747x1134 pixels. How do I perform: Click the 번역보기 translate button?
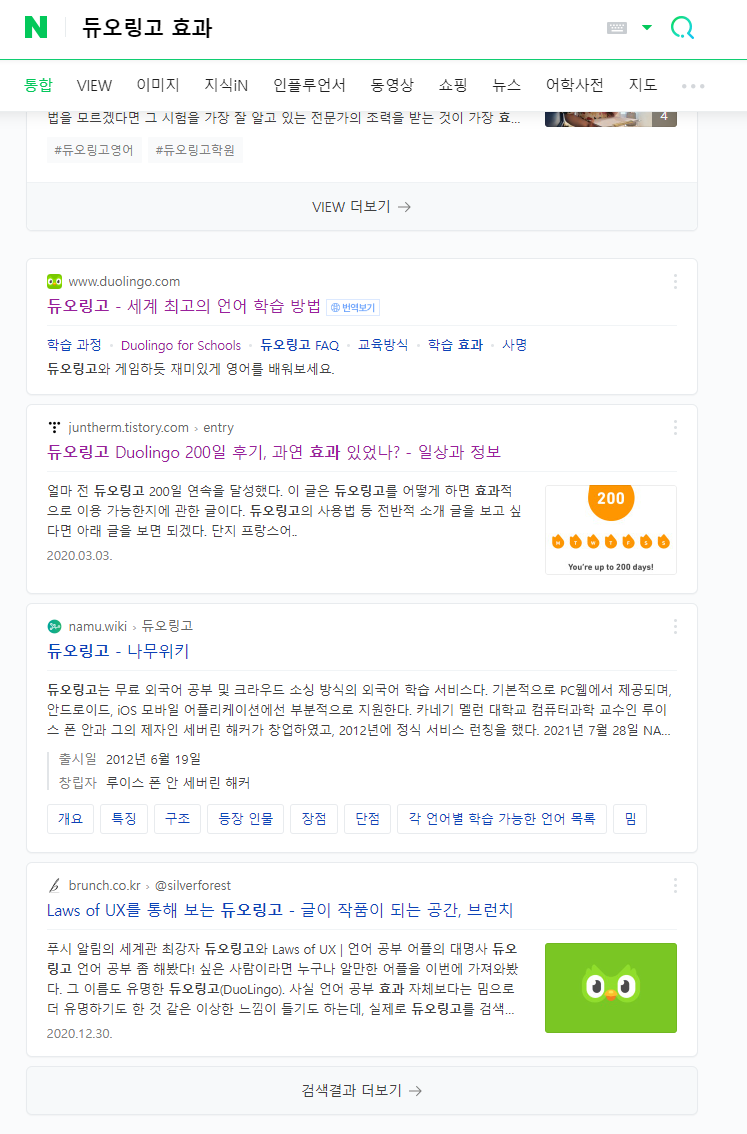pyautogui.click(x=353, y=307)
